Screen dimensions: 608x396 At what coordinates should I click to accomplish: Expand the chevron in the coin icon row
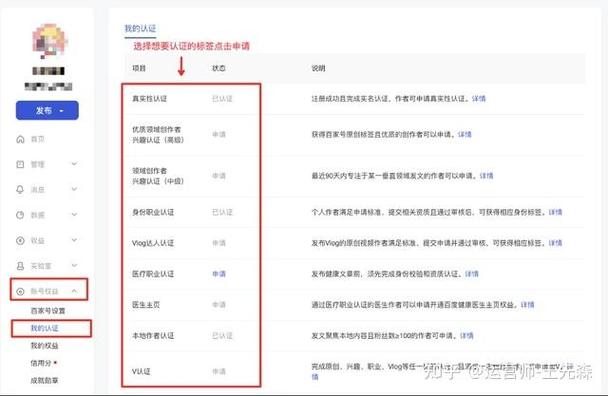(x=74, y=240)
